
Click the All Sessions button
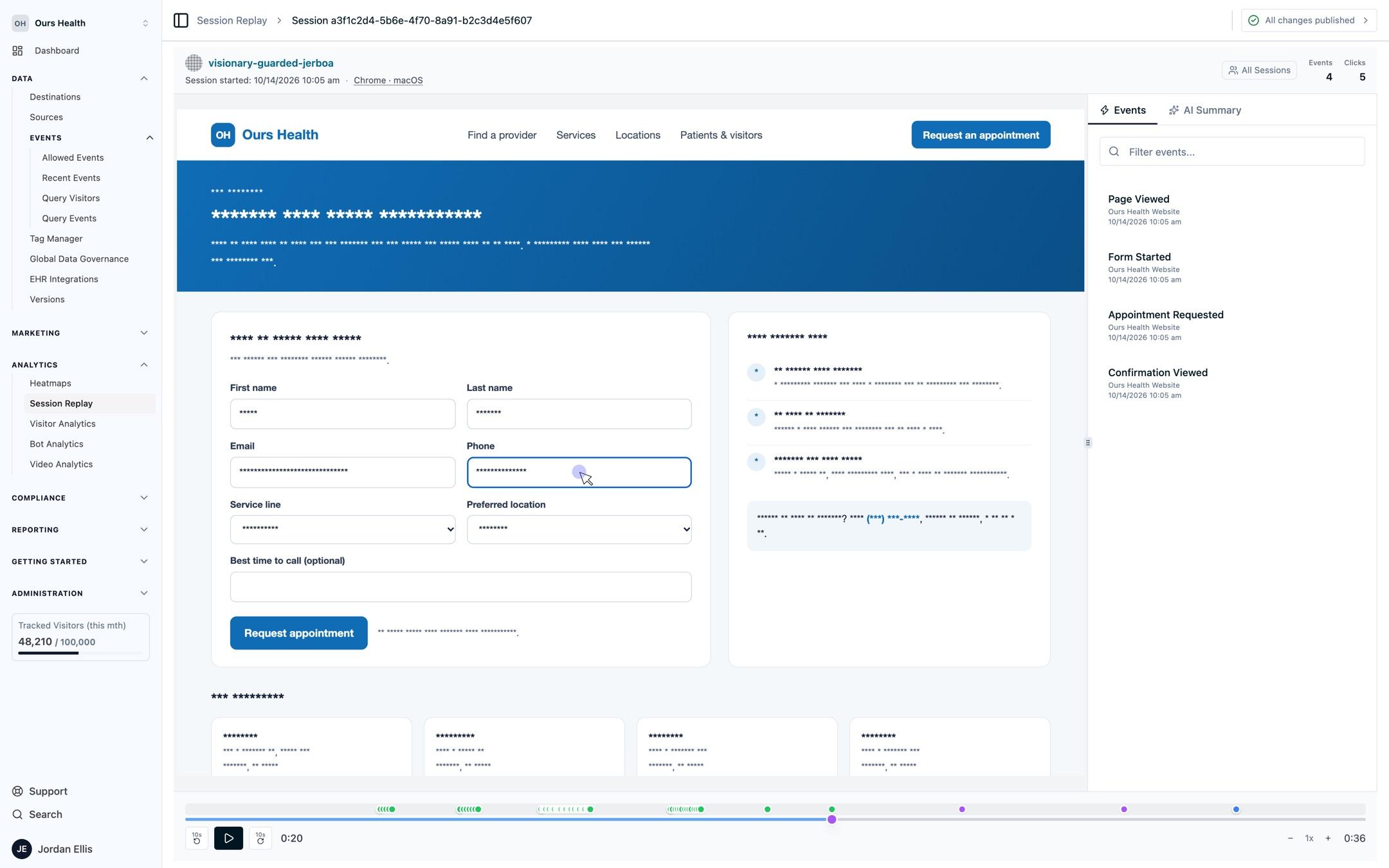tap(1259, 70)
